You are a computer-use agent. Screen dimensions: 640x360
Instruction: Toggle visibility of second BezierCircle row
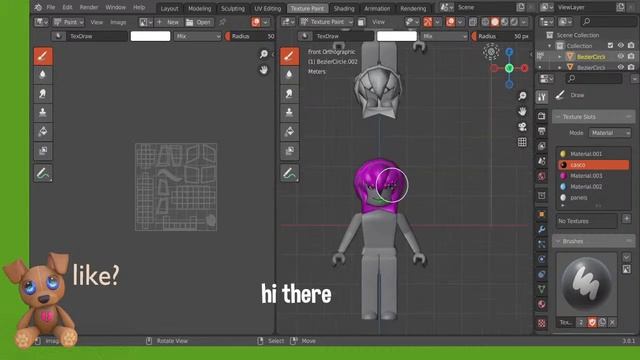(x=621, y=67)
